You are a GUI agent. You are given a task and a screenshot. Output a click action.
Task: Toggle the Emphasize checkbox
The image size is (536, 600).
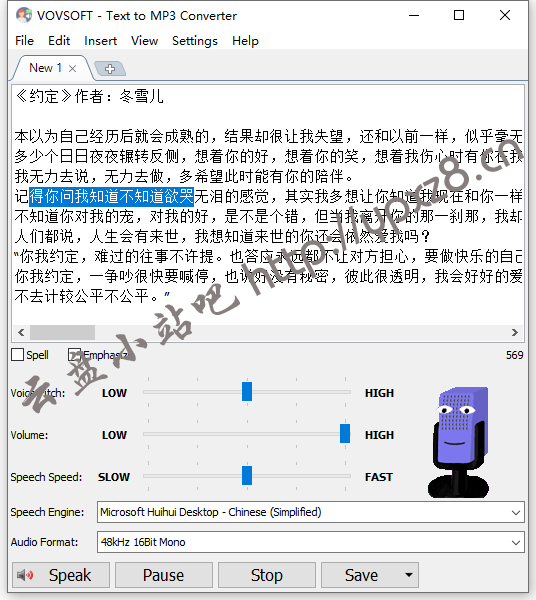click(74, 355)
